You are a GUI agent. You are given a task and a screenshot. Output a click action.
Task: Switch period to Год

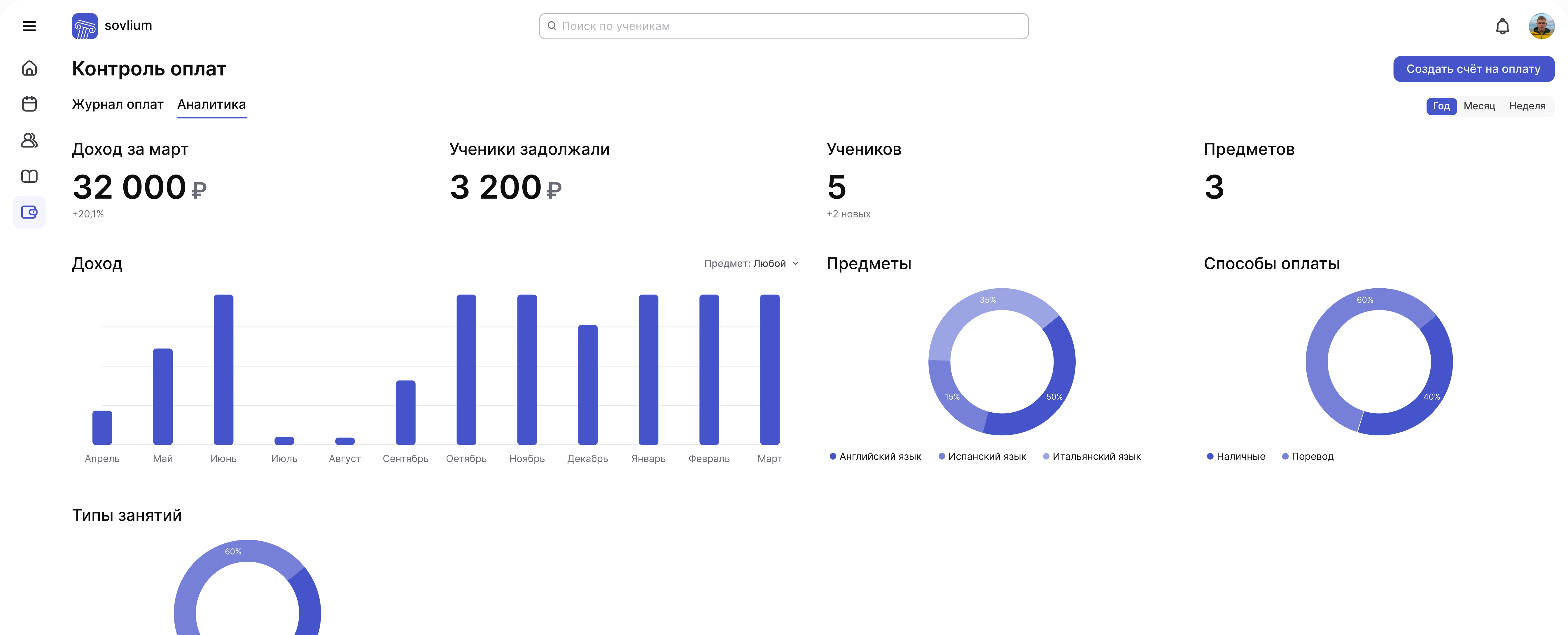1441,106
